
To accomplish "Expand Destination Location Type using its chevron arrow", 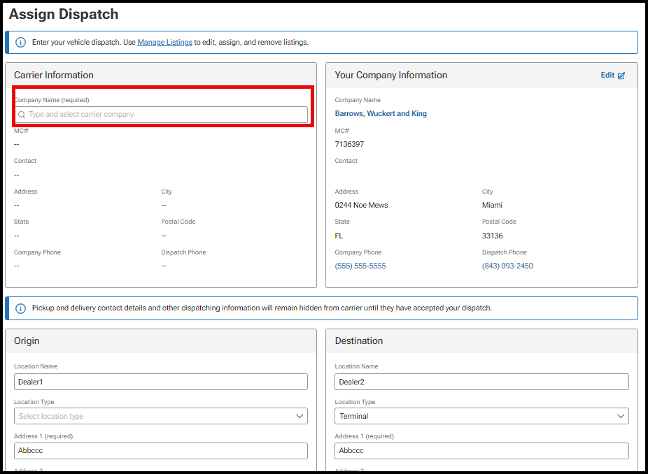I will click(621, 416).
